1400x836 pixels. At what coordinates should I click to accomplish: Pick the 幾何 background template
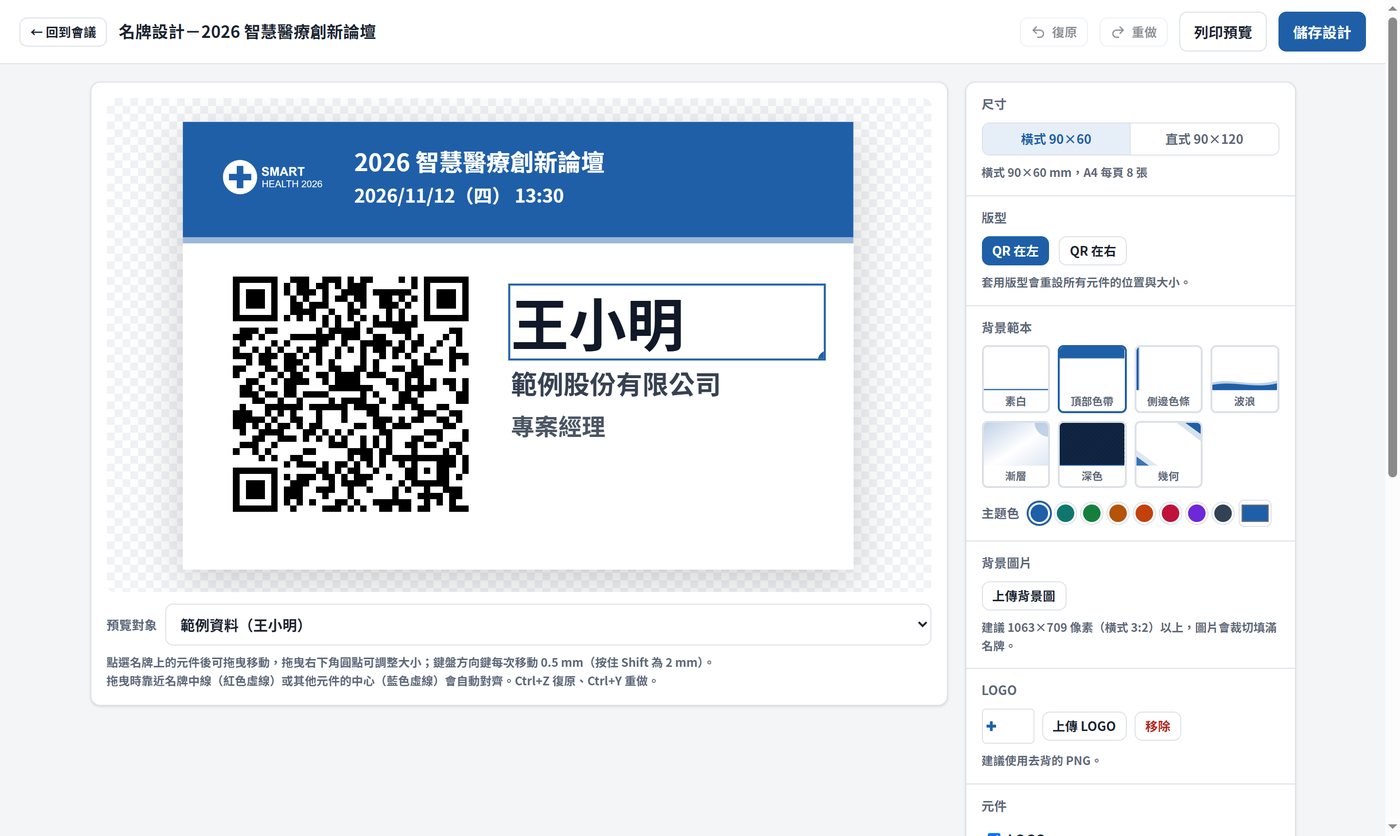[x=1168, y=454]
